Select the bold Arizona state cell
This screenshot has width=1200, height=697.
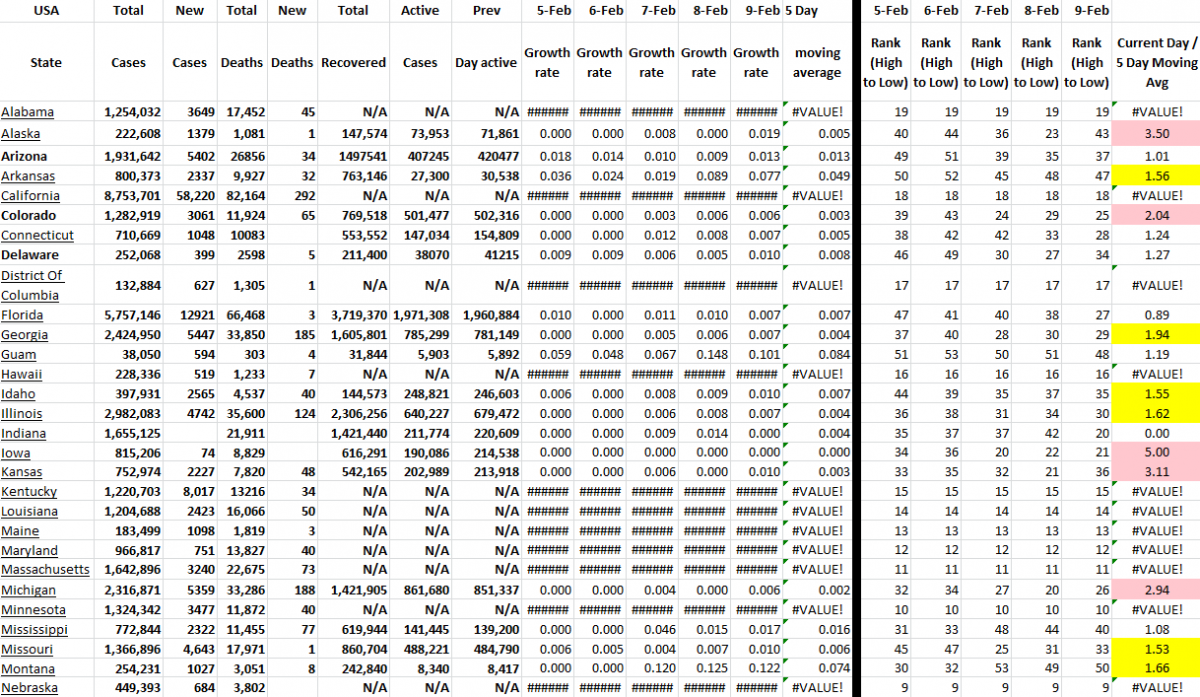point(27,157)
